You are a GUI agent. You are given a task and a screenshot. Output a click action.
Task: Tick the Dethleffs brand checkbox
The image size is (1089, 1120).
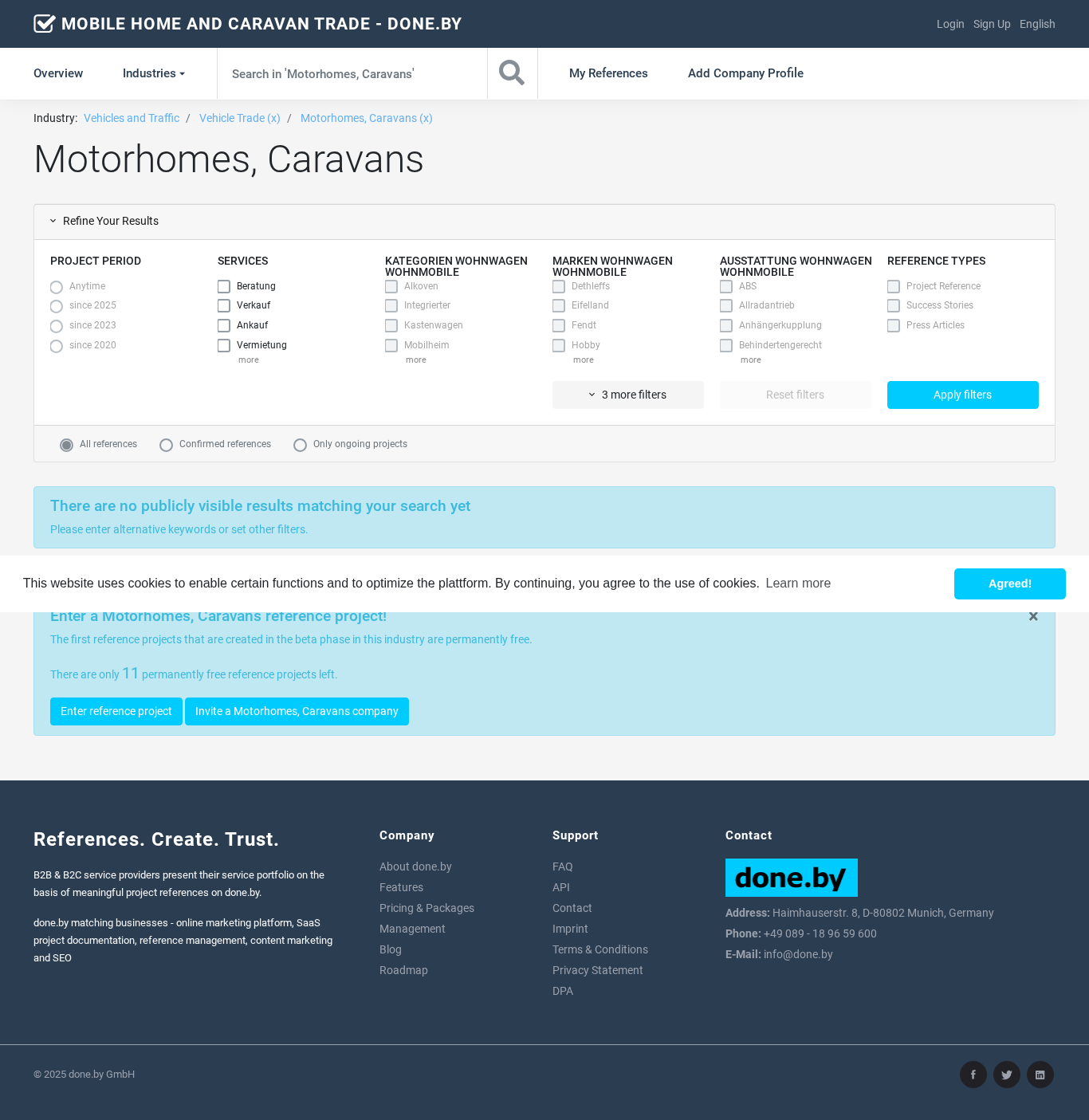point(559,286)
